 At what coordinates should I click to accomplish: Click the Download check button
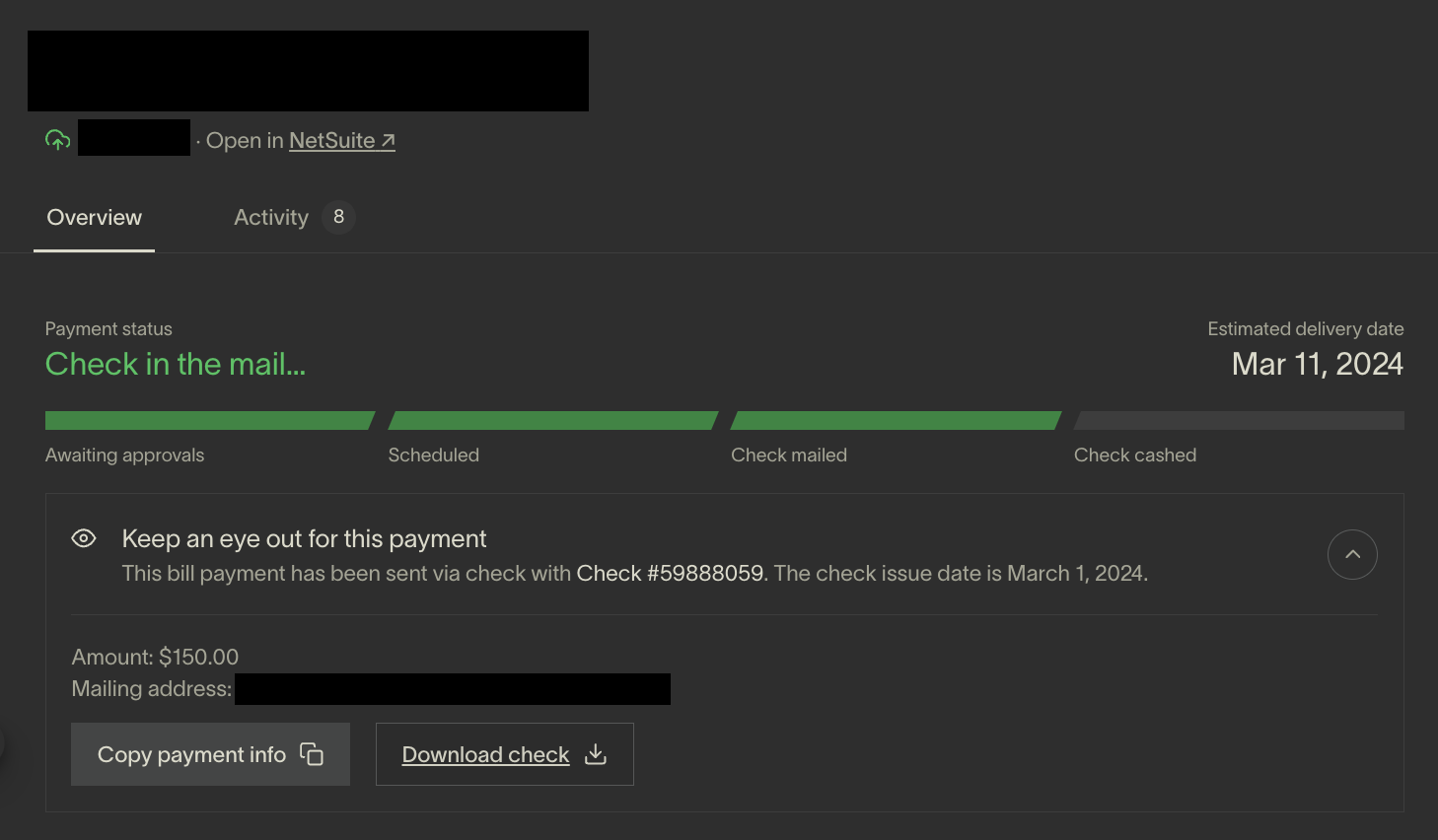coord(505,754)
